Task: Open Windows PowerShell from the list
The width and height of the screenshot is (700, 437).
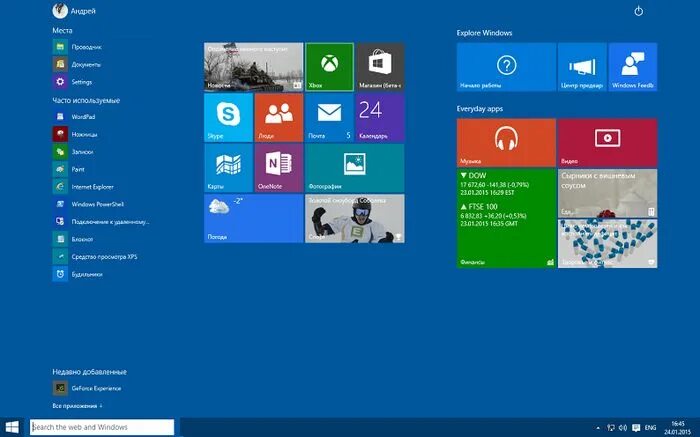Action: (88, 204)
